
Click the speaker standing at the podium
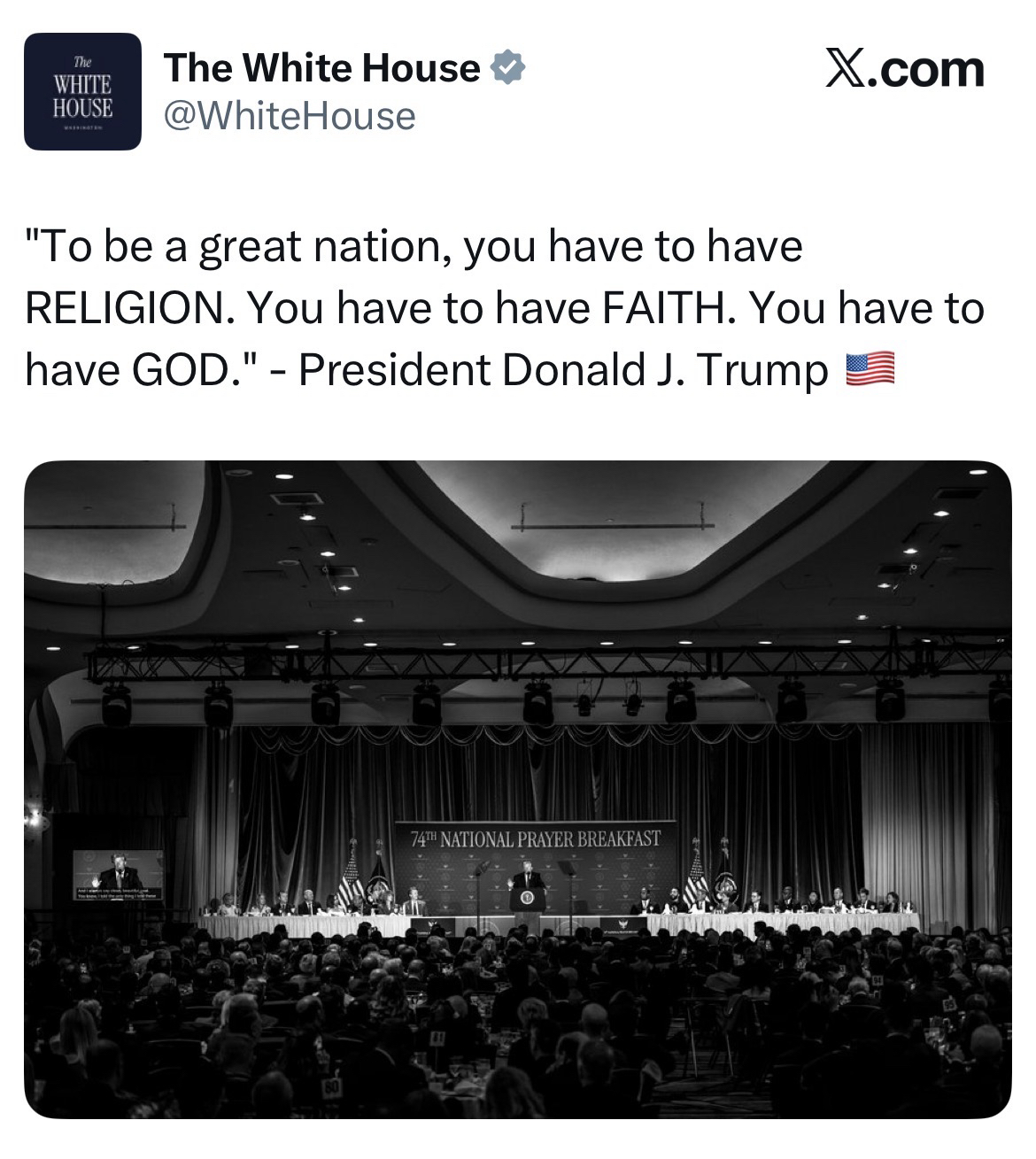pyautogui.click(x=528, y=877)
